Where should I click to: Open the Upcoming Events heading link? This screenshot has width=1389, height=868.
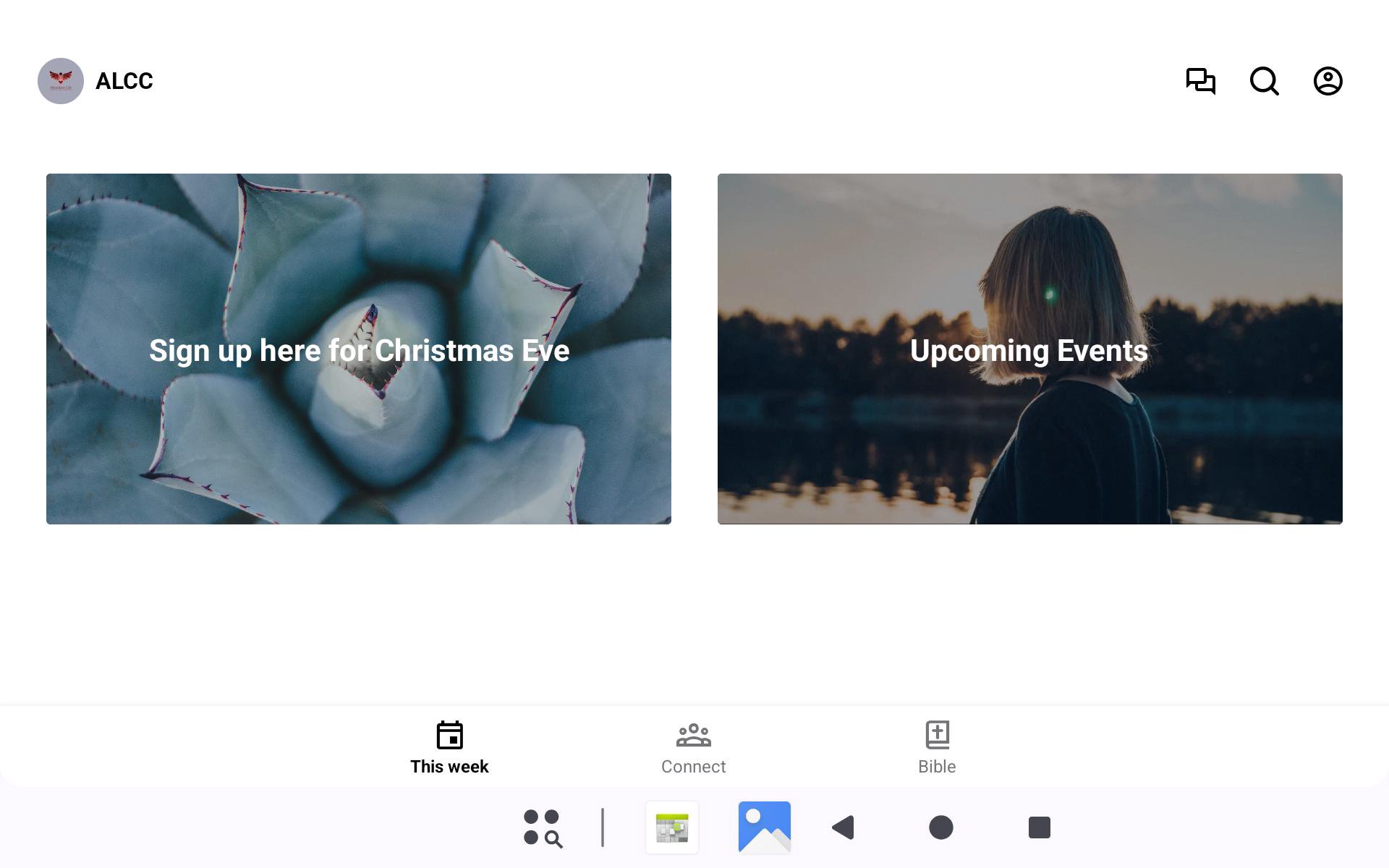click(1029, 351)
